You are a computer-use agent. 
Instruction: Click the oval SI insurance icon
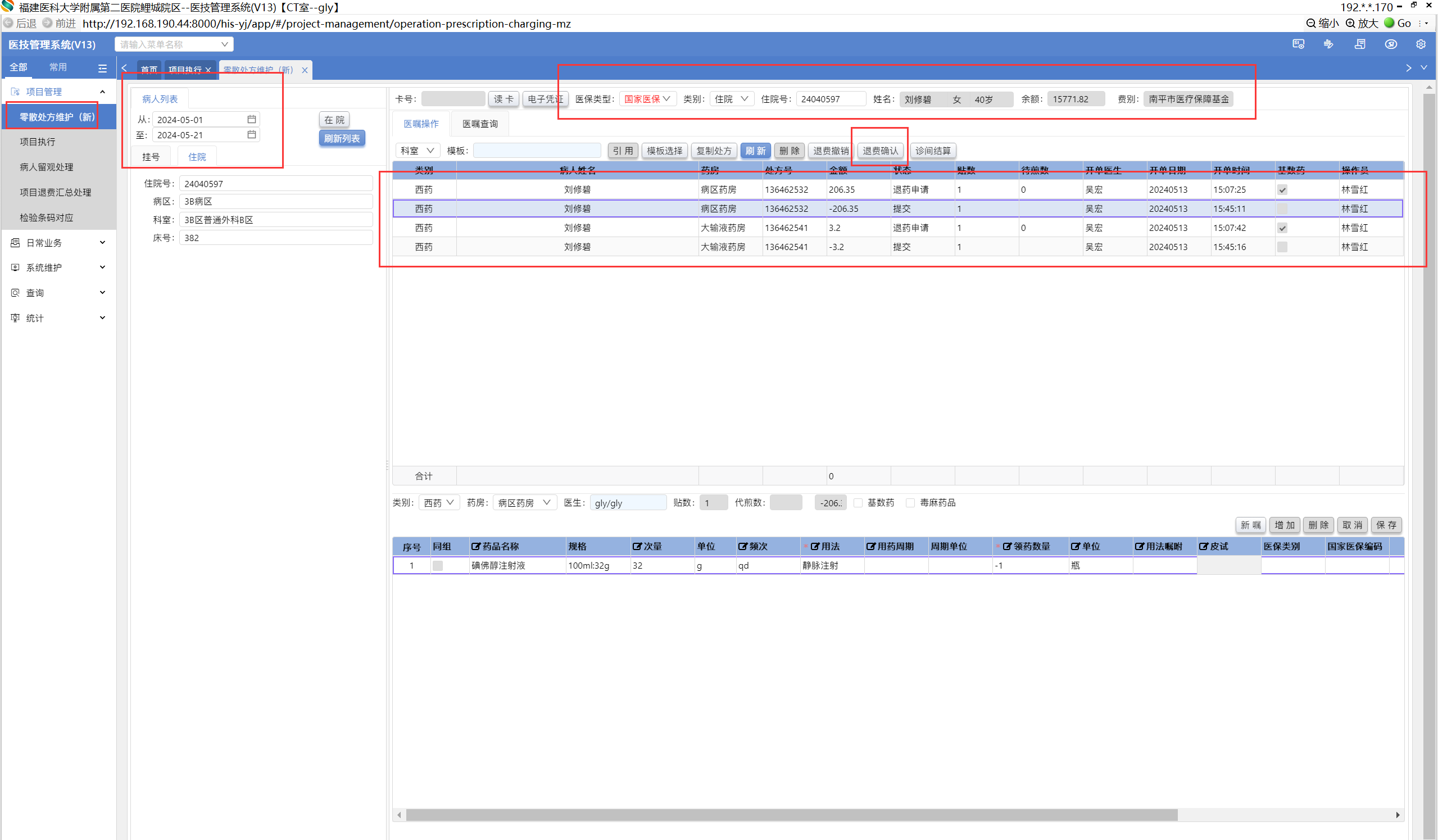click(1391, 44)
